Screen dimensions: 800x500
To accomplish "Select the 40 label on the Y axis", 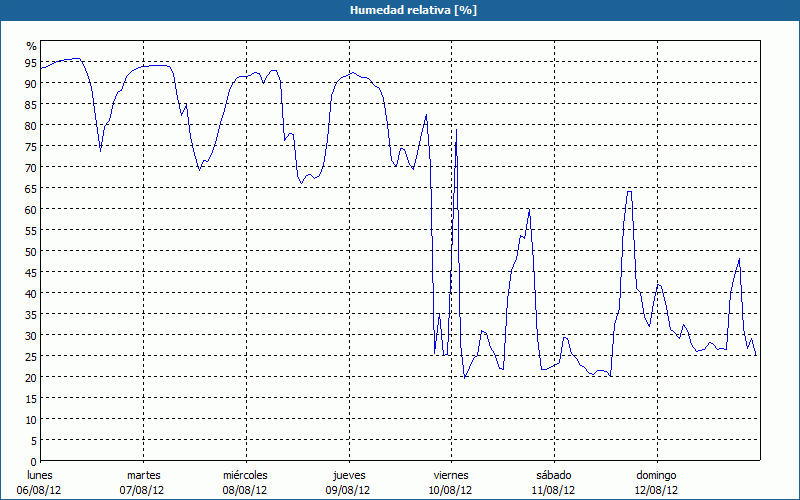I will (x=31, y=293).
